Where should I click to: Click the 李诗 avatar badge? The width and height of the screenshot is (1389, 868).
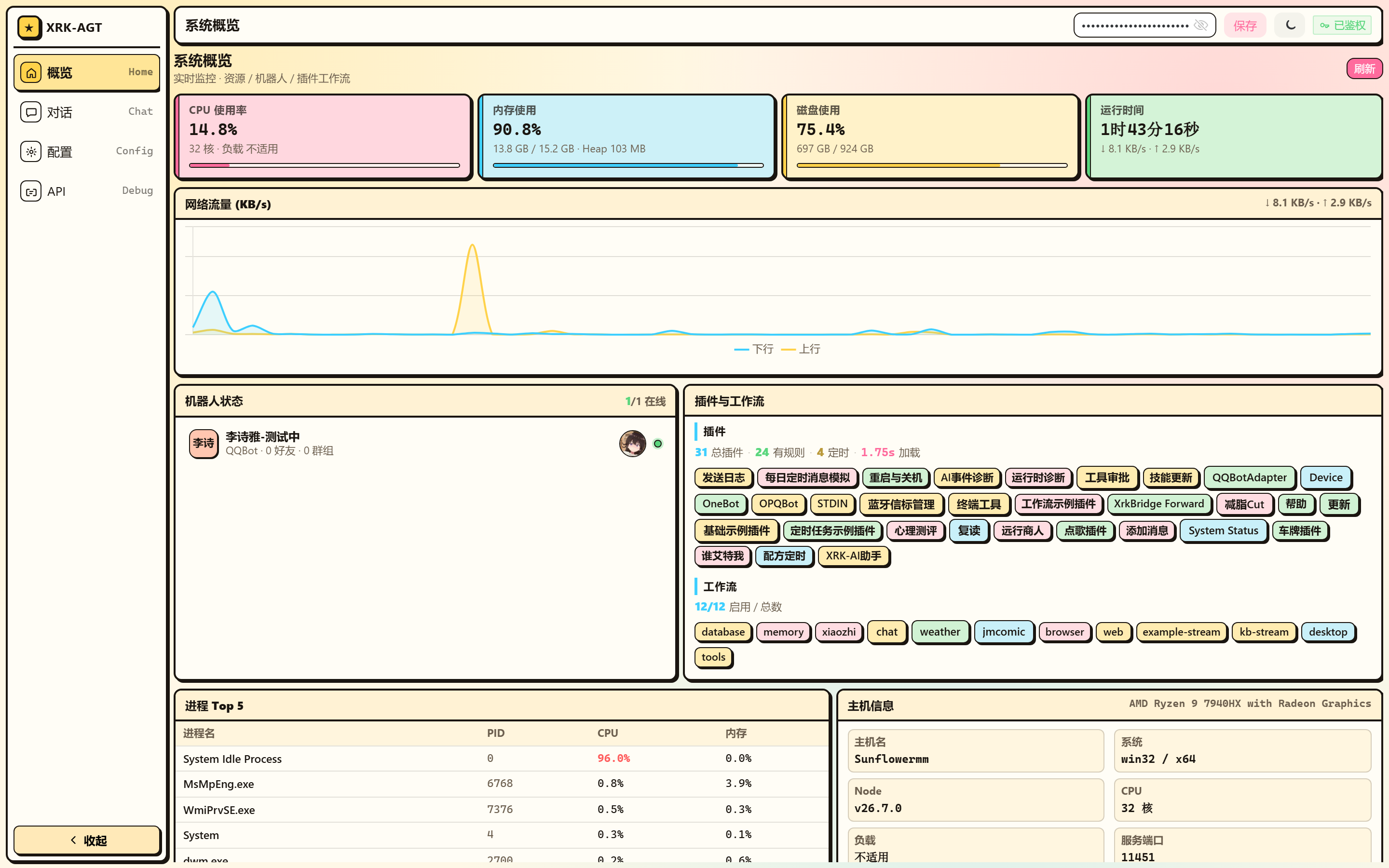204,443
